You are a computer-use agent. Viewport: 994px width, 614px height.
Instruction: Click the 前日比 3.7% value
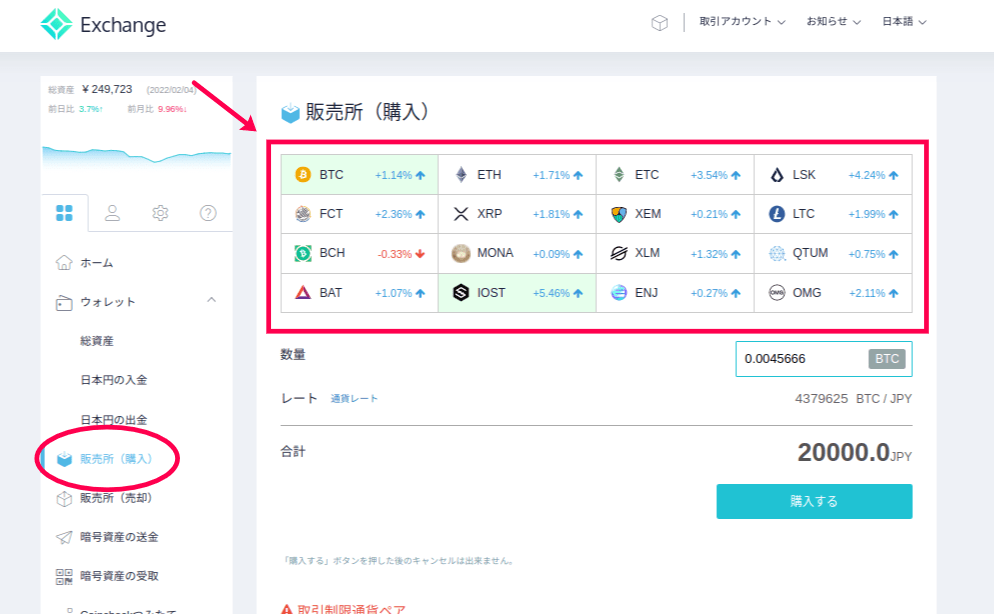click(x=91, y=109)
